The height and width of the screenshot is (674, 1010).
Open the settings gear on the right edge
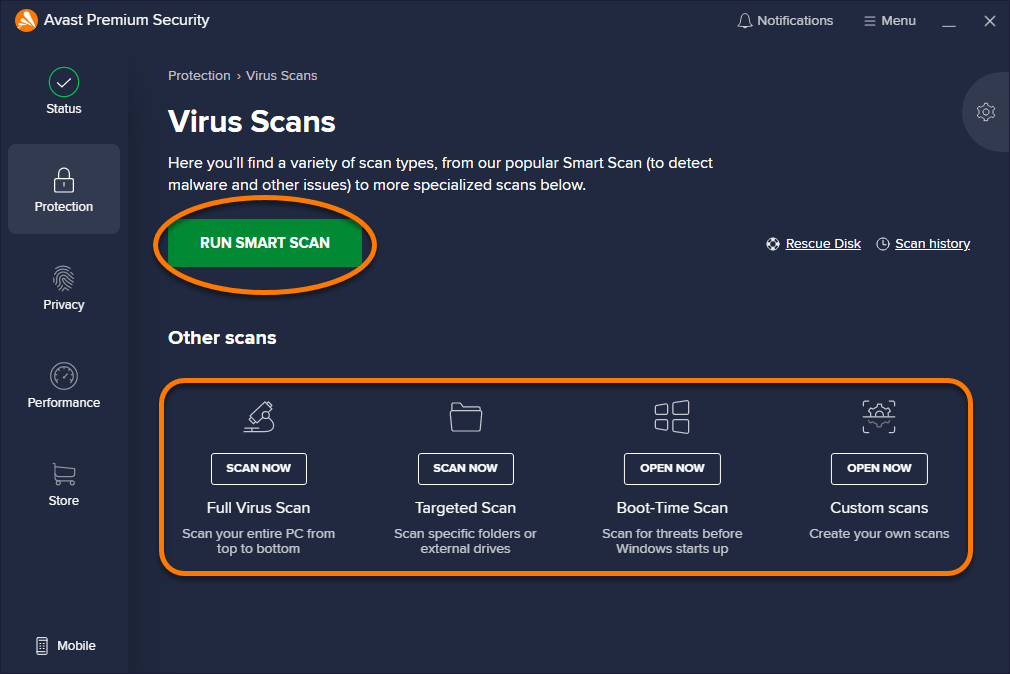coord(986,112)
